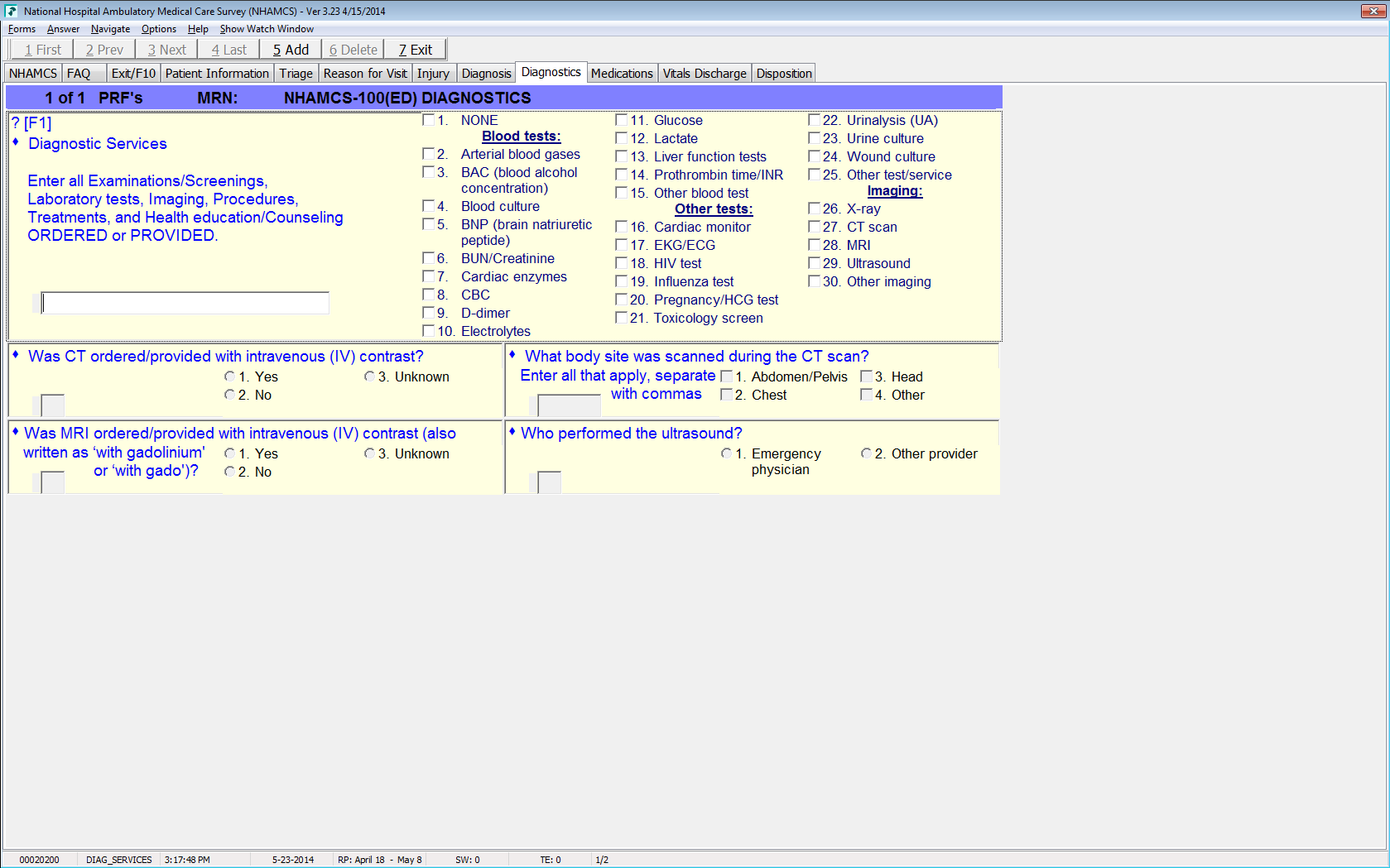The image size is (1390, 868).
Task: Click the Add record button
Action: (x=291, y=50)
